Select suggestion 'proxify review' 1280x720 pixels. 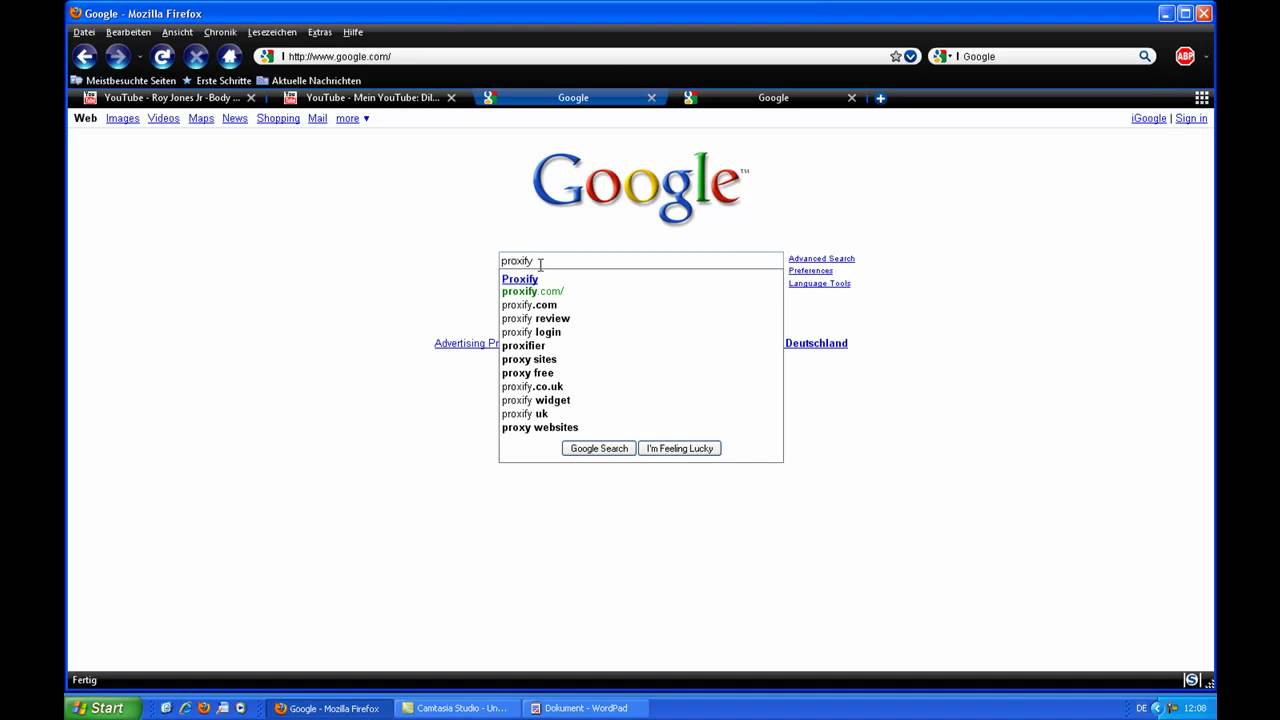(x=536, y=319)
